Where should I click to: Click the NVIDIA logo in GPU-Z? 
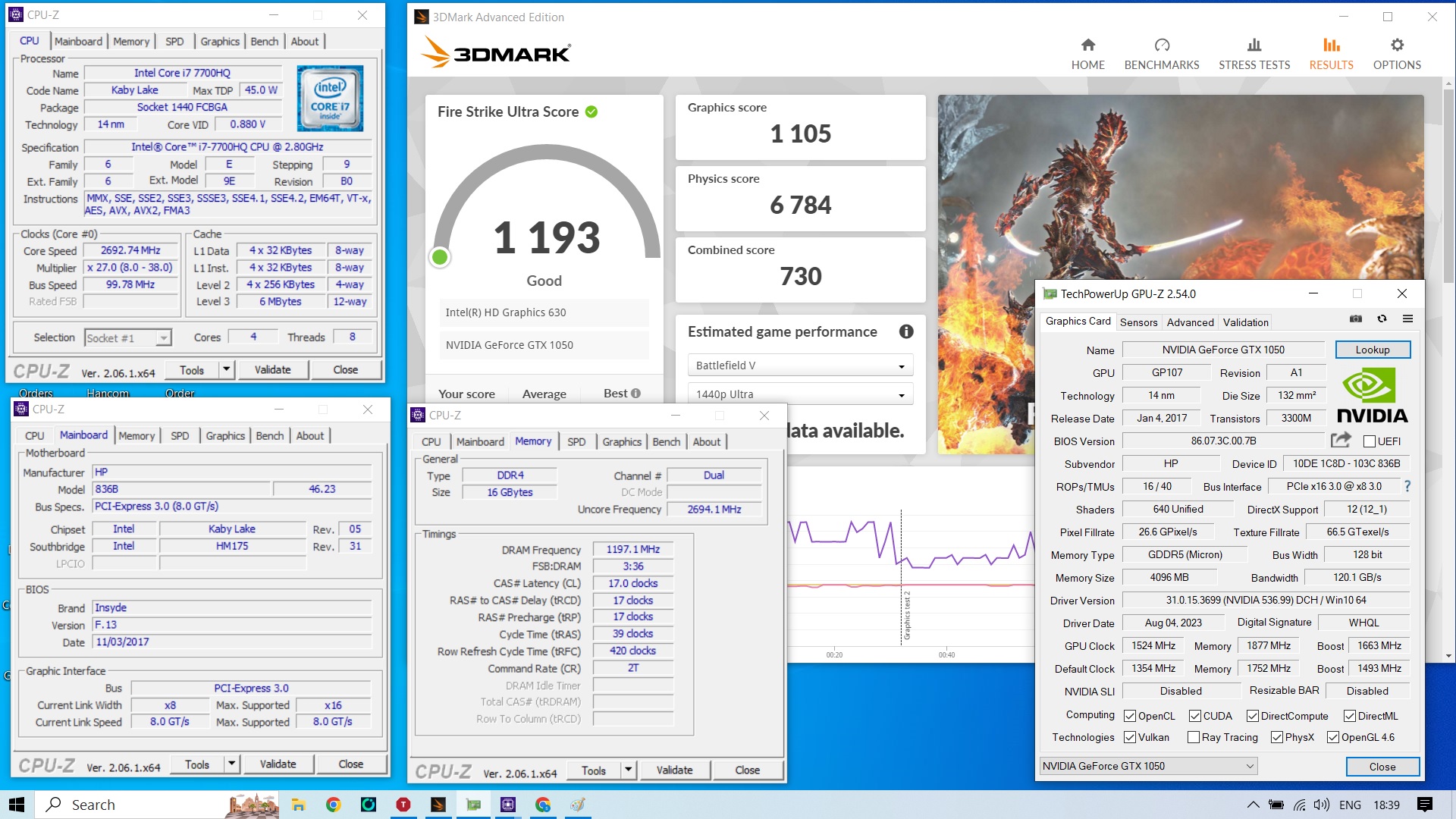pyautogui.click(x=1371, y=395)
